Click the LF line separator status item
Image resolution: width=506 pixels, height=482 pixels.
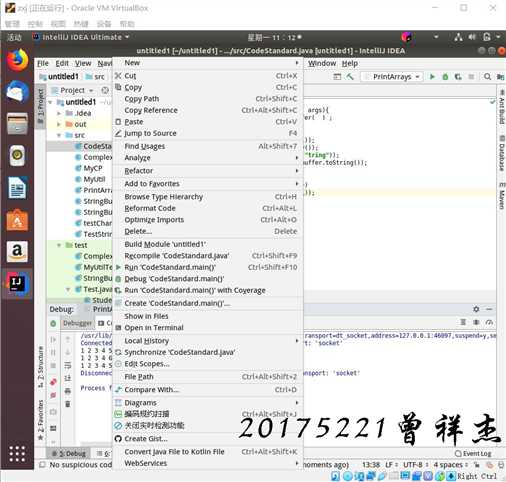click(x=391, y=465)
